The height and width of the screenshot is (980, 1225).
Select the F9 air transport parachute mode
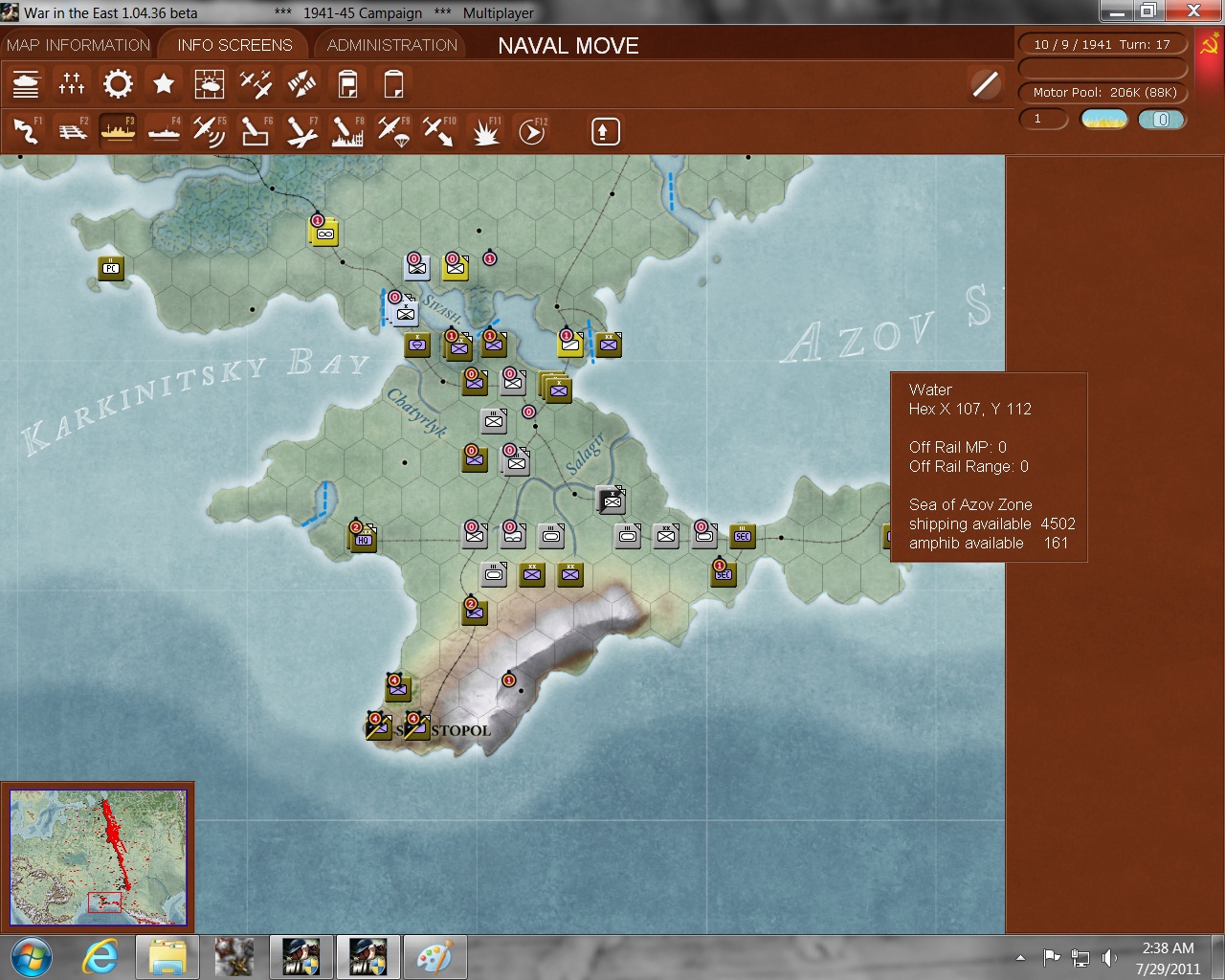[x=393, y=131]
